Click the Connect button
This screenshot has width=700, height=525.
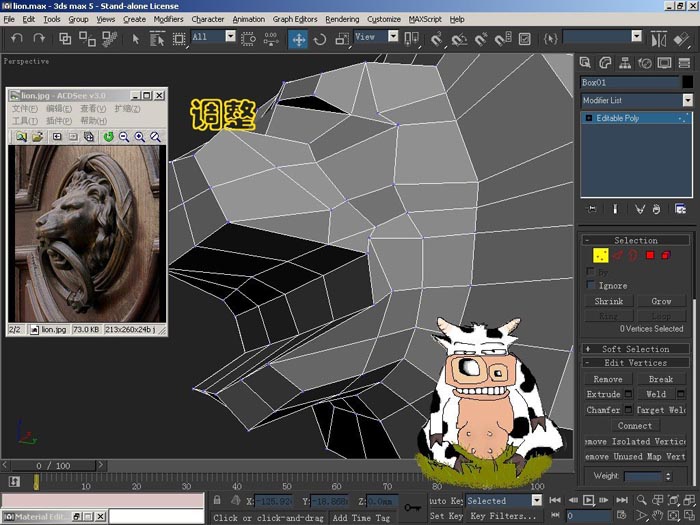click(635, 425)
